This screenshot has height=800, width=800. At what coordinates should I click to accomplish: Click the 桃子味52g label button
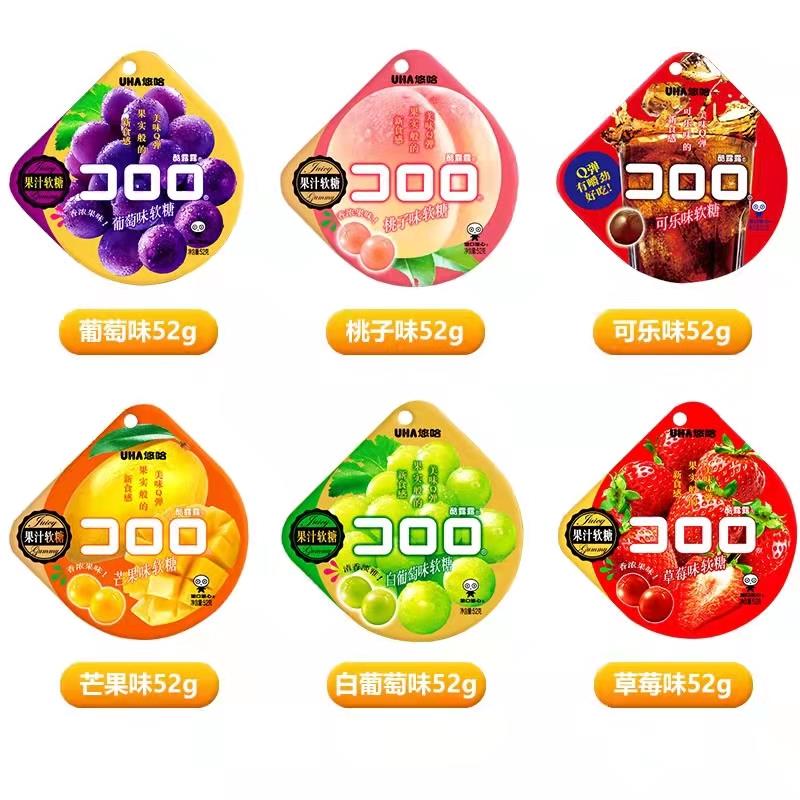pyautogui.click(x=405, y=332)
